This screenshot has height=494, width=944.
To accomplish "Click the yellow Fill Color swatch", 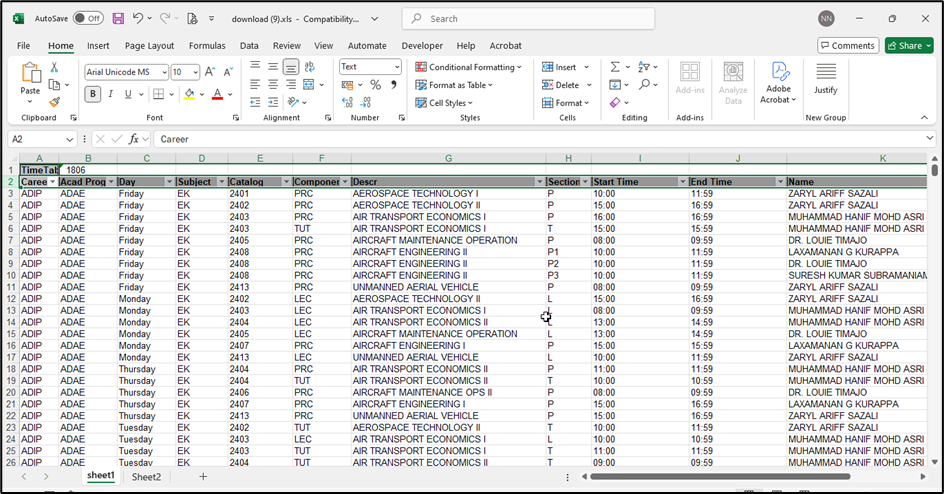I will pos(188,94).
